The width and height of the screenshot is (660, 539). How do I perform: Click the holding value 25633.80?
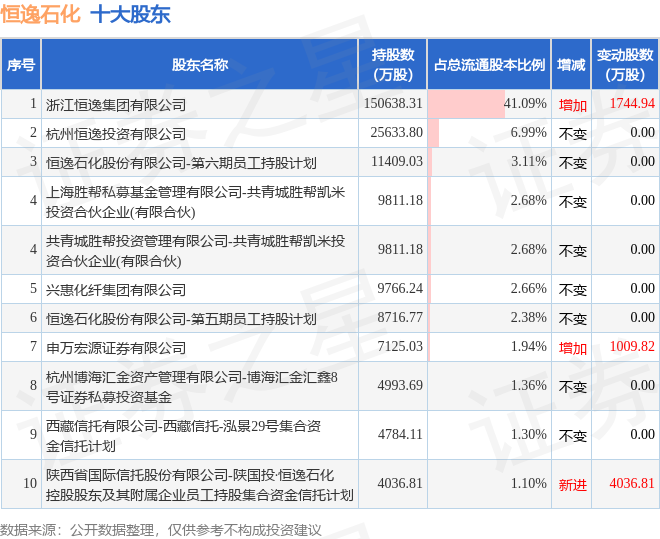click(x=396, y=133)
